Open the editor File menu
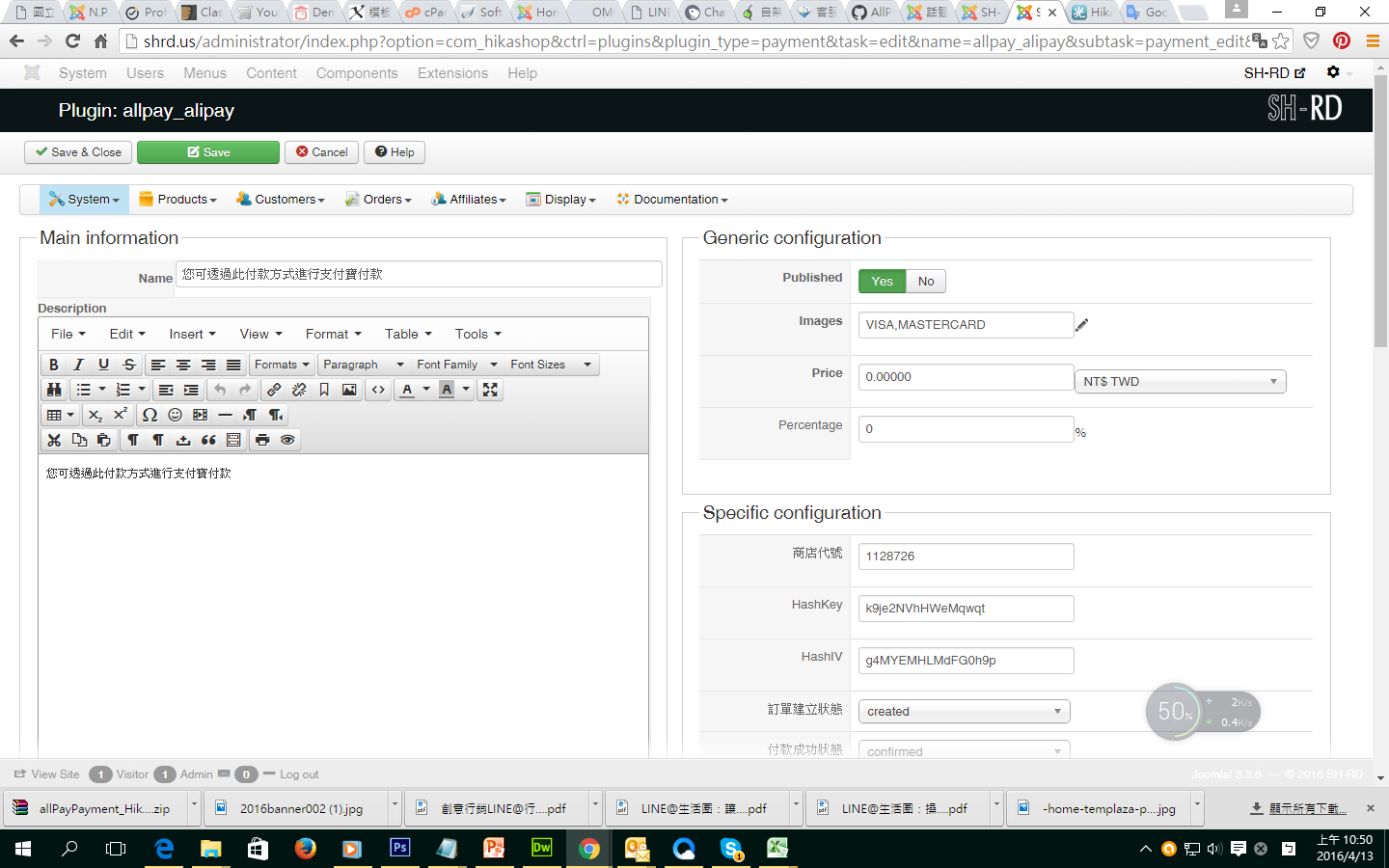Image resolution: width=1389 pixels, height=868 pixels. (68, 334)
